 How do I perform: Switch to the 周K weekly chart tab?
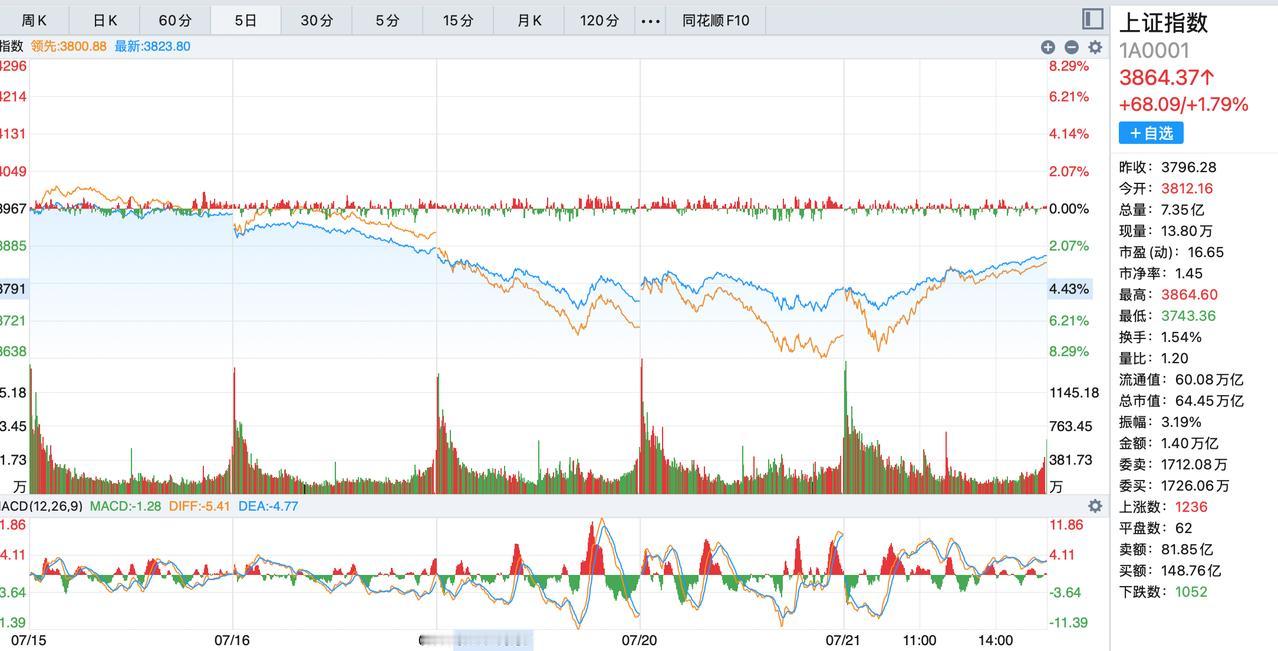pos(34,20)
